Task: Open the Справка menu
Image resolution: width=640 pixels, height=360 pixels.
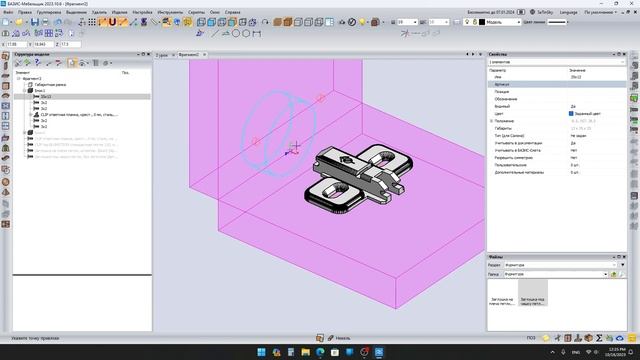Action: click(233, 12)
